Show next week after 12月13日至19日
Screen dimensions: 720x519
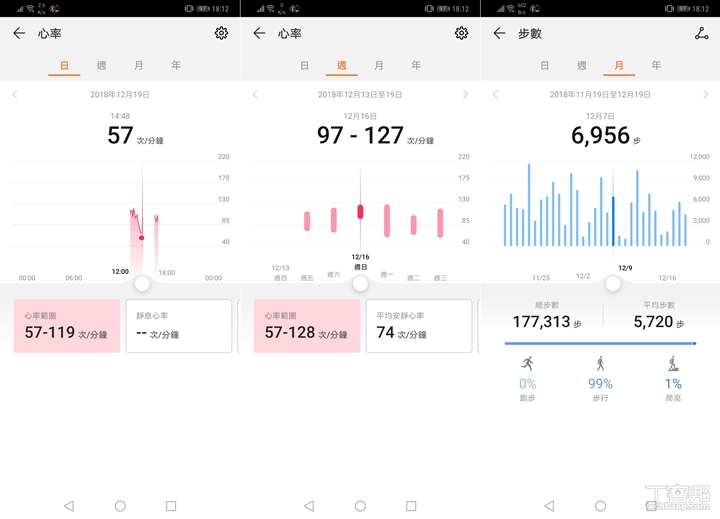tap(465, 94)
